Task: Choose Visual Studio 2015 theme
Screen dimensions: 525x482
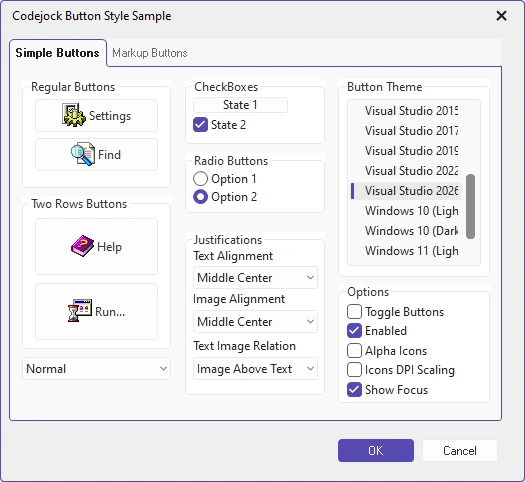Action: (406, 110)
